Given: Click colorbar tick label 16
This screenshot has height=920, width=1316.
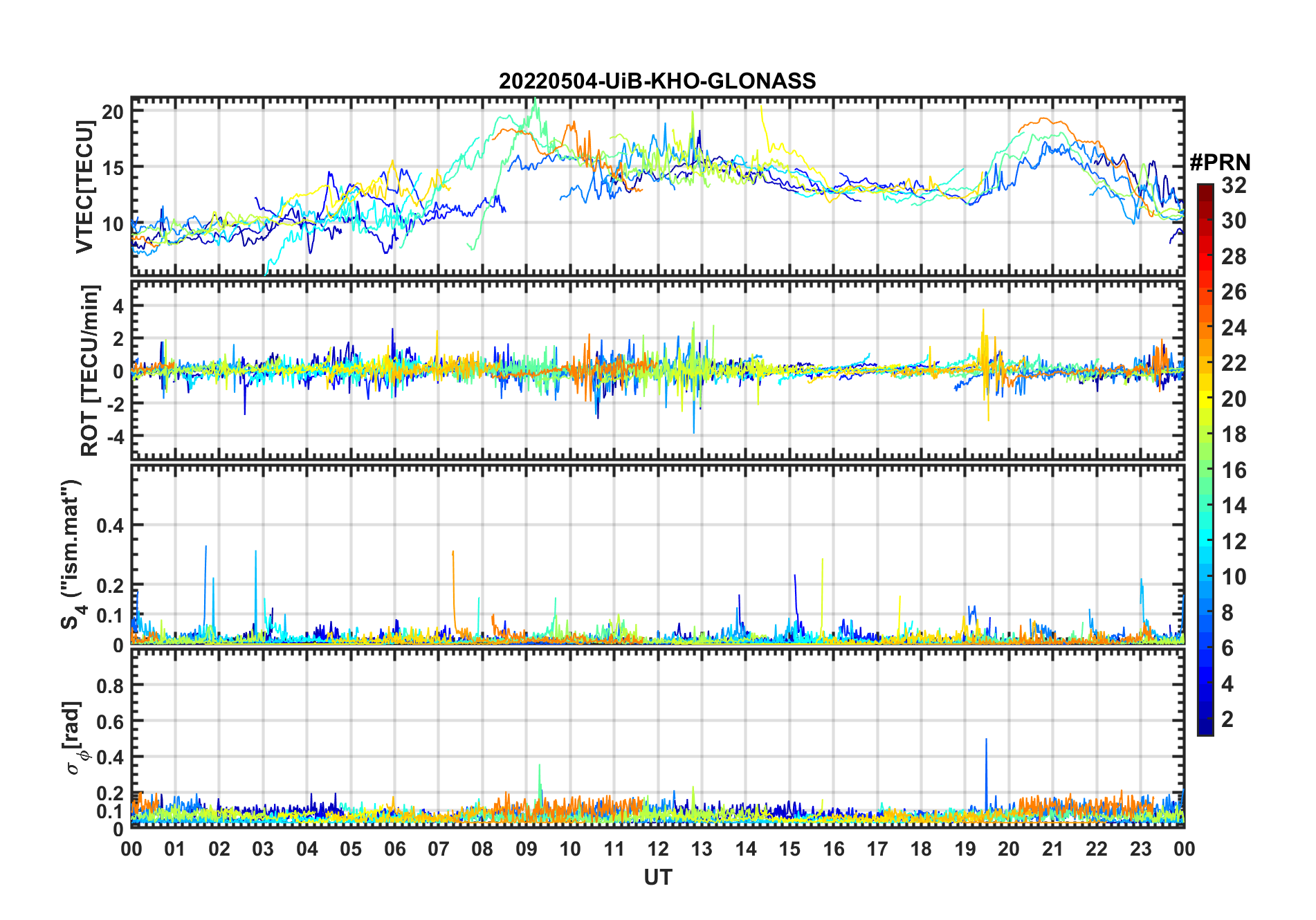Looking at the screenshot, I should (1234, 470).
